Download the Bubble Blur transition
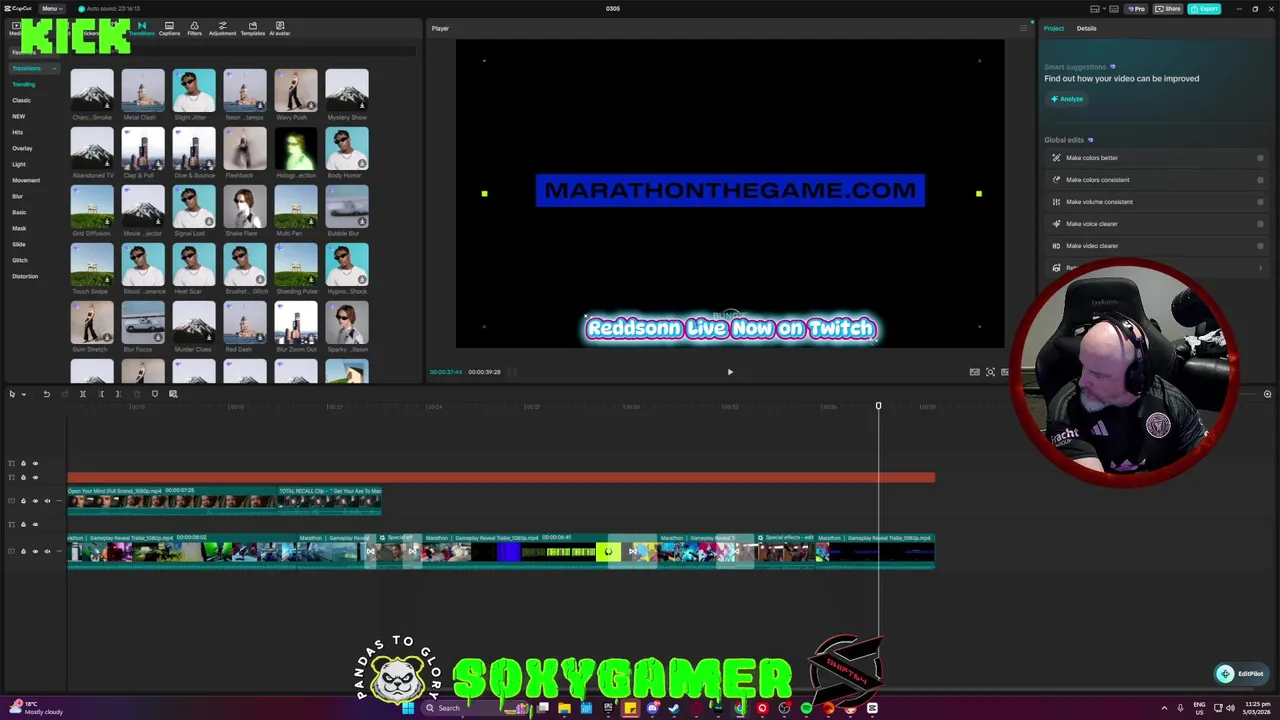Image resolution: width=1280 pixels, height=720 pixels. 362,221
